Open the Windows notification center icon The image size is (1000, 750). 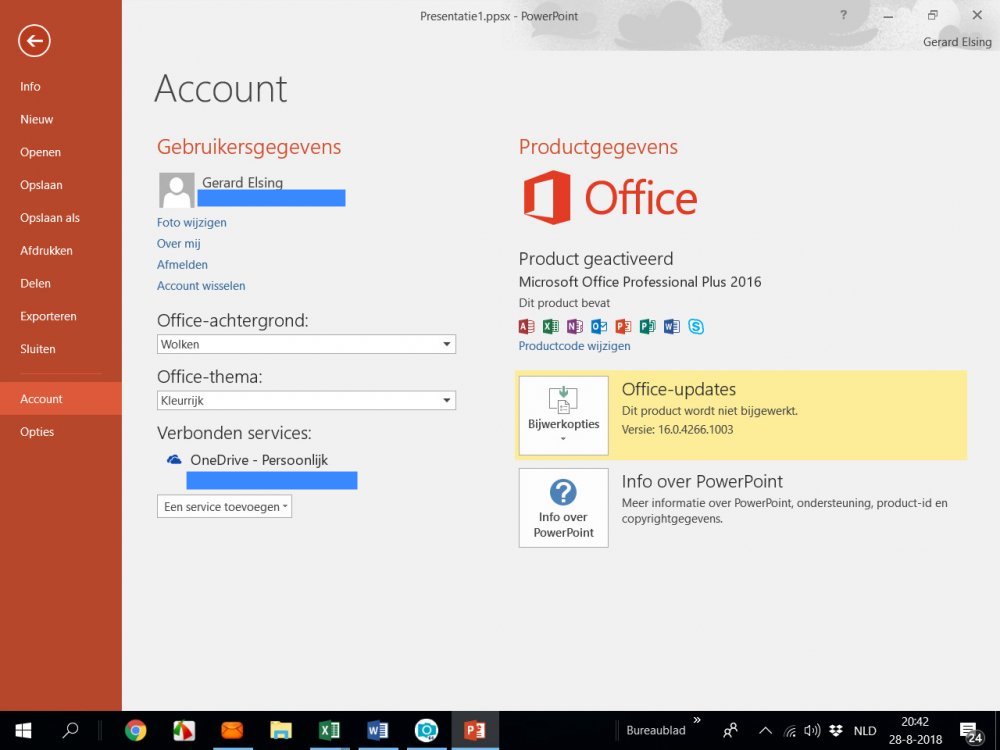pos(970,731)
